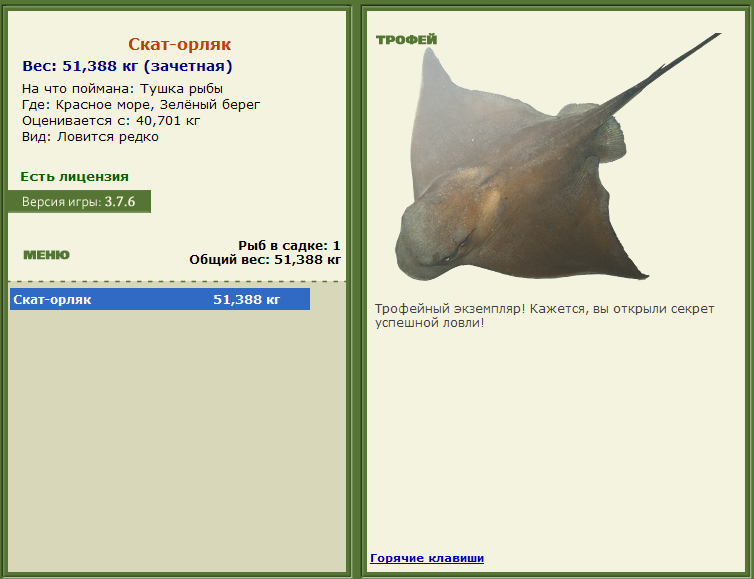Click 'Оценивается с: 40,701 кг' line
Screen dimensions: 754x579
coord(111,121)
